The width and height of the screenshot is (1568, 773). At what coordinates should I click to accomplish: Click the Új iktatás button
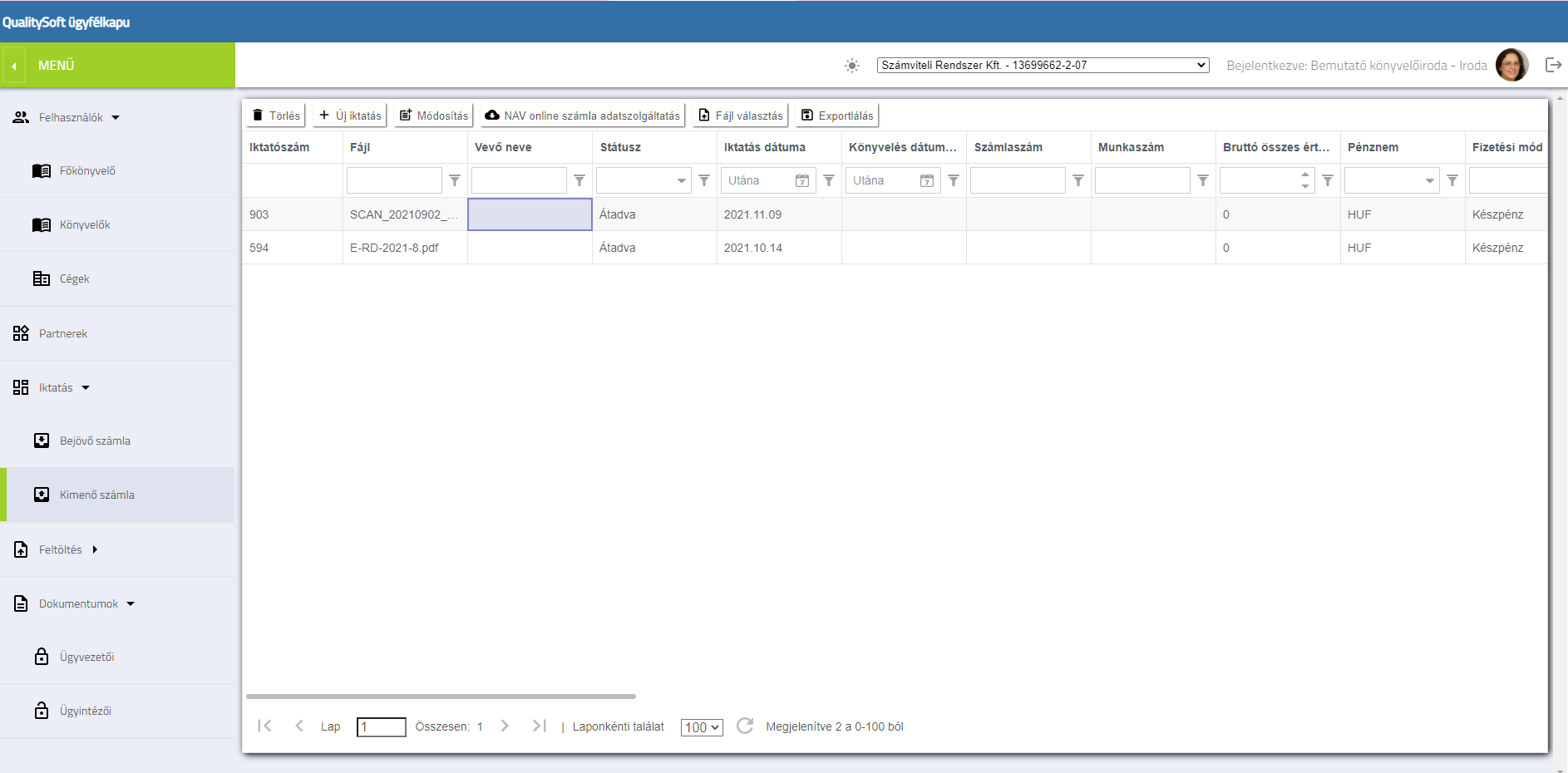[x=350, y=116]
